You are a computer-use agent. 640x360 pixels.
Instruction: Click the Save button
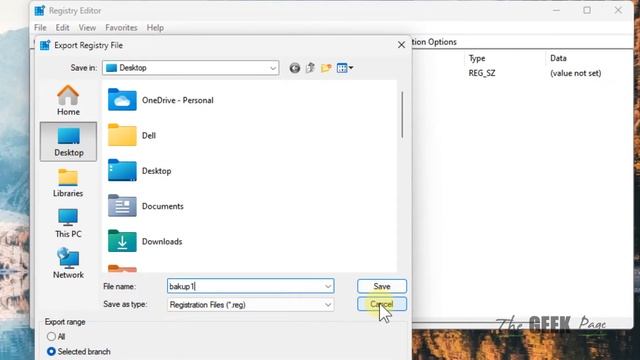(x=382, y=287)
